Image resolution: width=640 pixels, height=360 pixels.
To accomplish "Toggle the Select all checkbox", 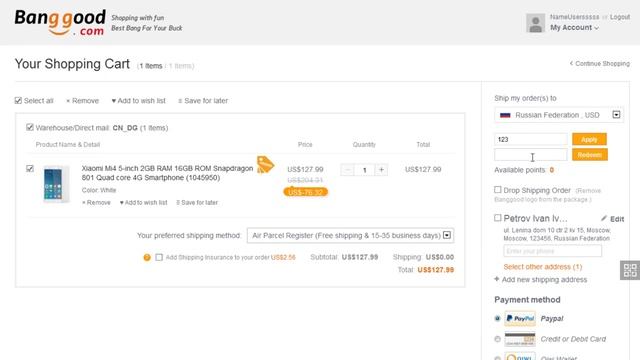I will (x=18, y=100).
